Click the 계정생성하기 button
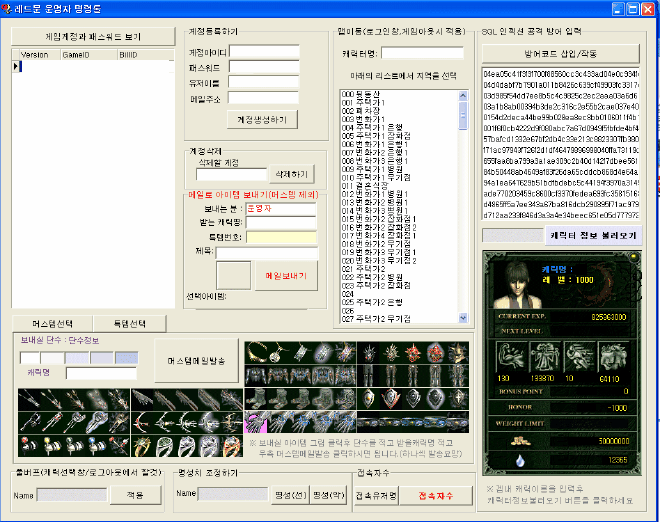 262,120
